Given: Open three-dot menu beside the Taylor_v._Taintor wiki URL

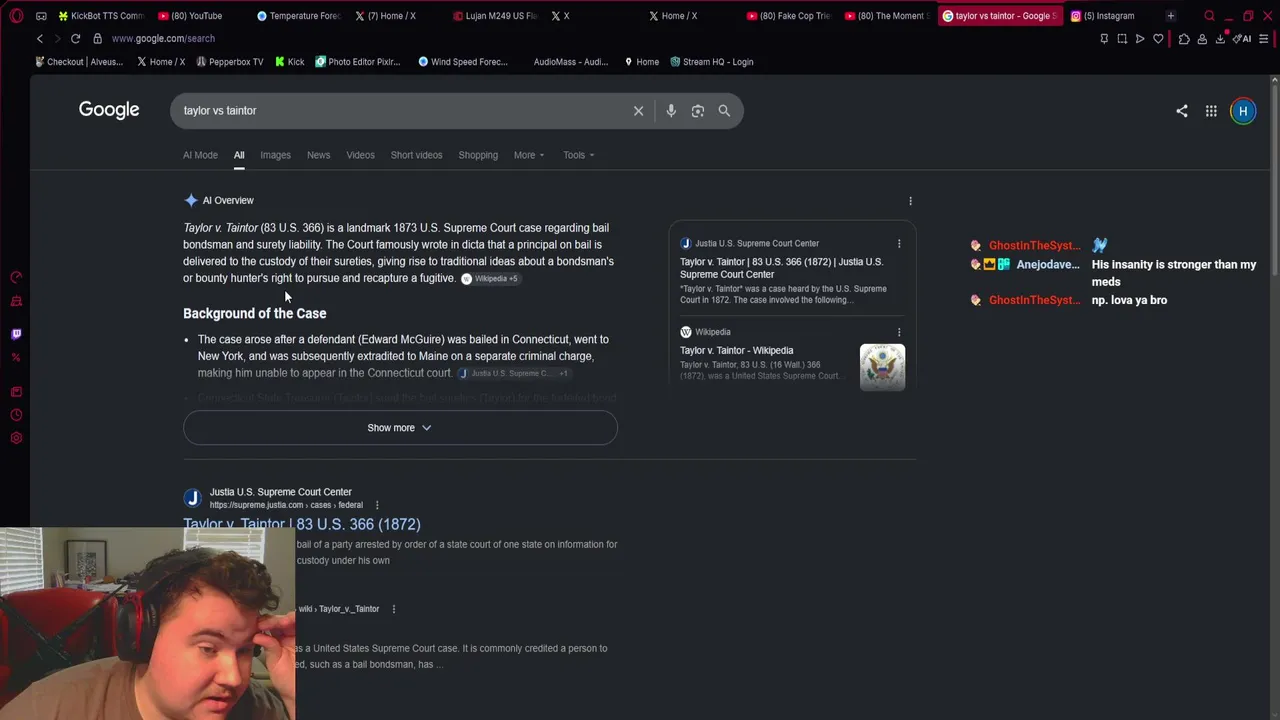Looking at the screenshot, I should tap(393, 609).
